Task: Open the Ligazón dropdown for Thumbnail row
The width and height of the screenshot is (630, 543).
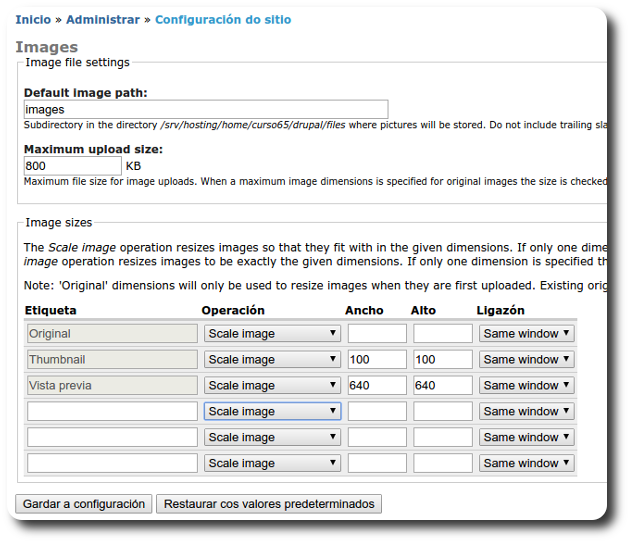Action: (526, 359)
